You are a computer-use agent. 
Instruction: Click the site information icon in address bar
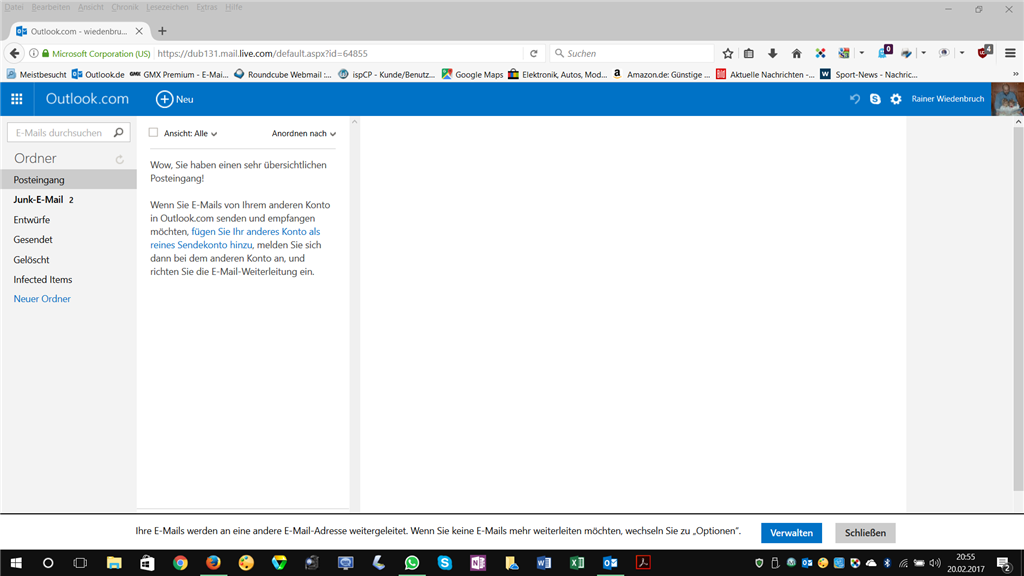pos(33,54)
